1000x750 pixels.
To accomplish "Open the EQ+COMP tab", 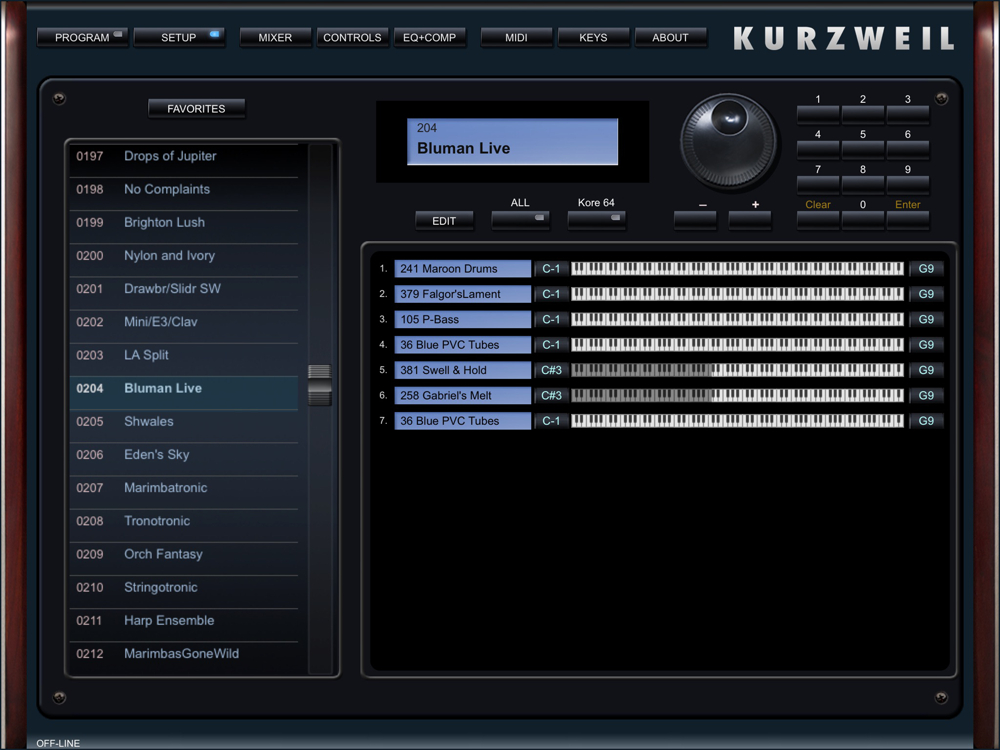I will [x=429, y=37].
